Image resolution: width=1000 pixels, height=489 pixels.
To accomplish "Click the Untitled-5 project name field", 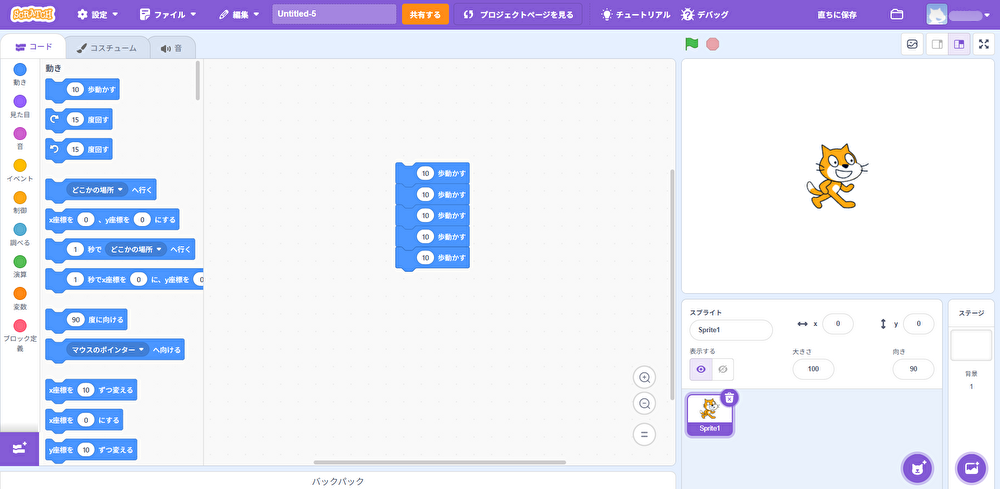I will click(x=334, y=14).
